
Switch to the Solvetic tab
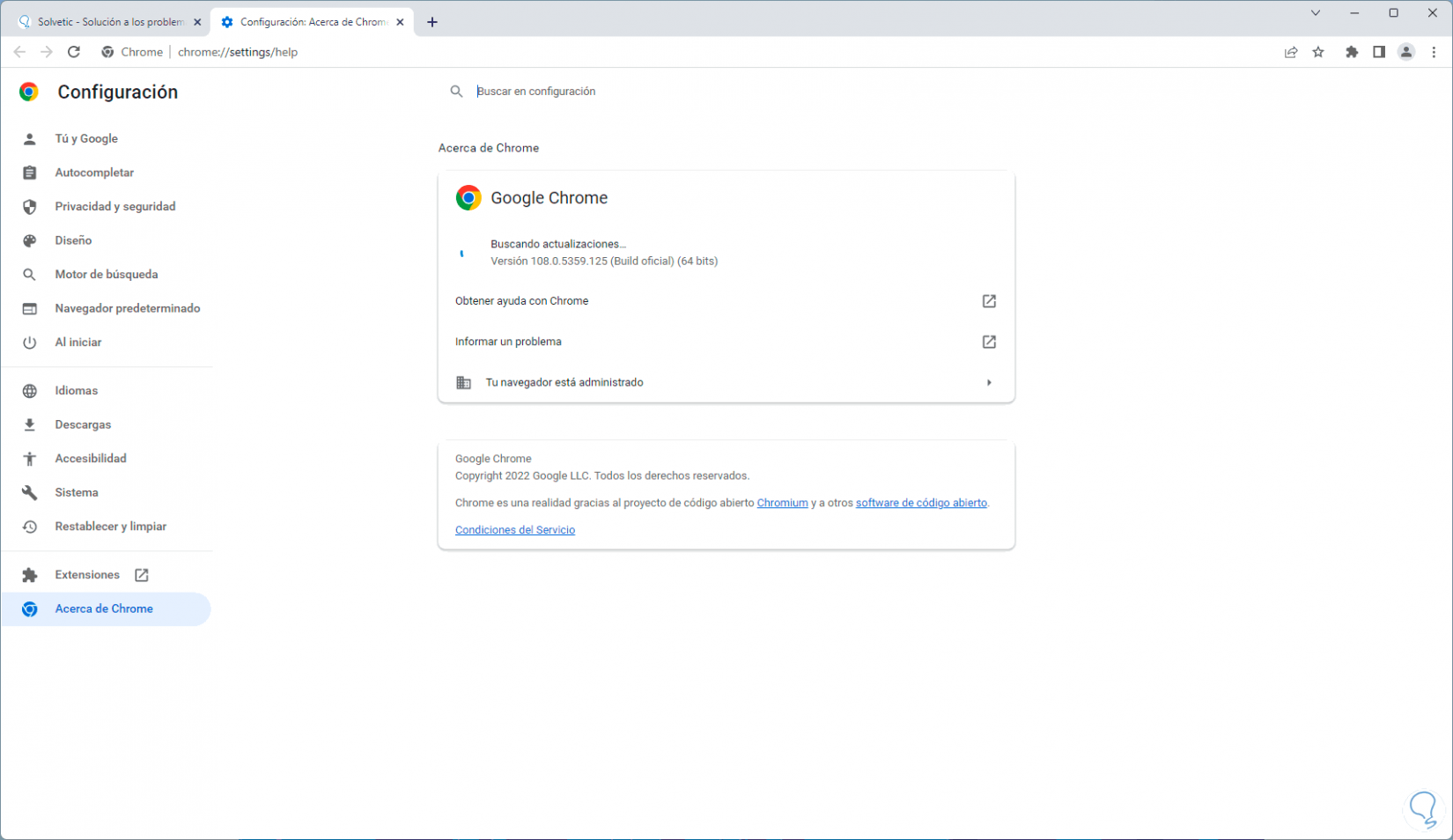(x=106, y=22)
